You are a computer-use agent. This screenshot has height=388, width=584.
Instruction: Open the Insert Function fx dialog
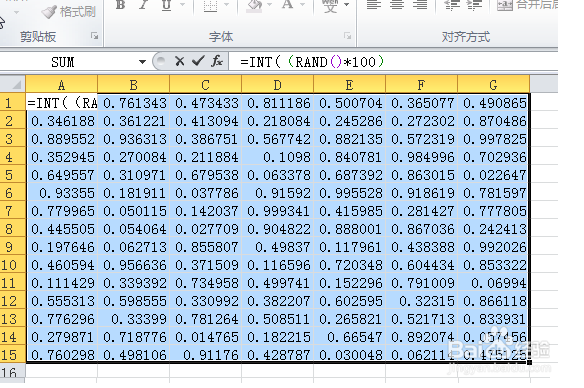point(217,61)
